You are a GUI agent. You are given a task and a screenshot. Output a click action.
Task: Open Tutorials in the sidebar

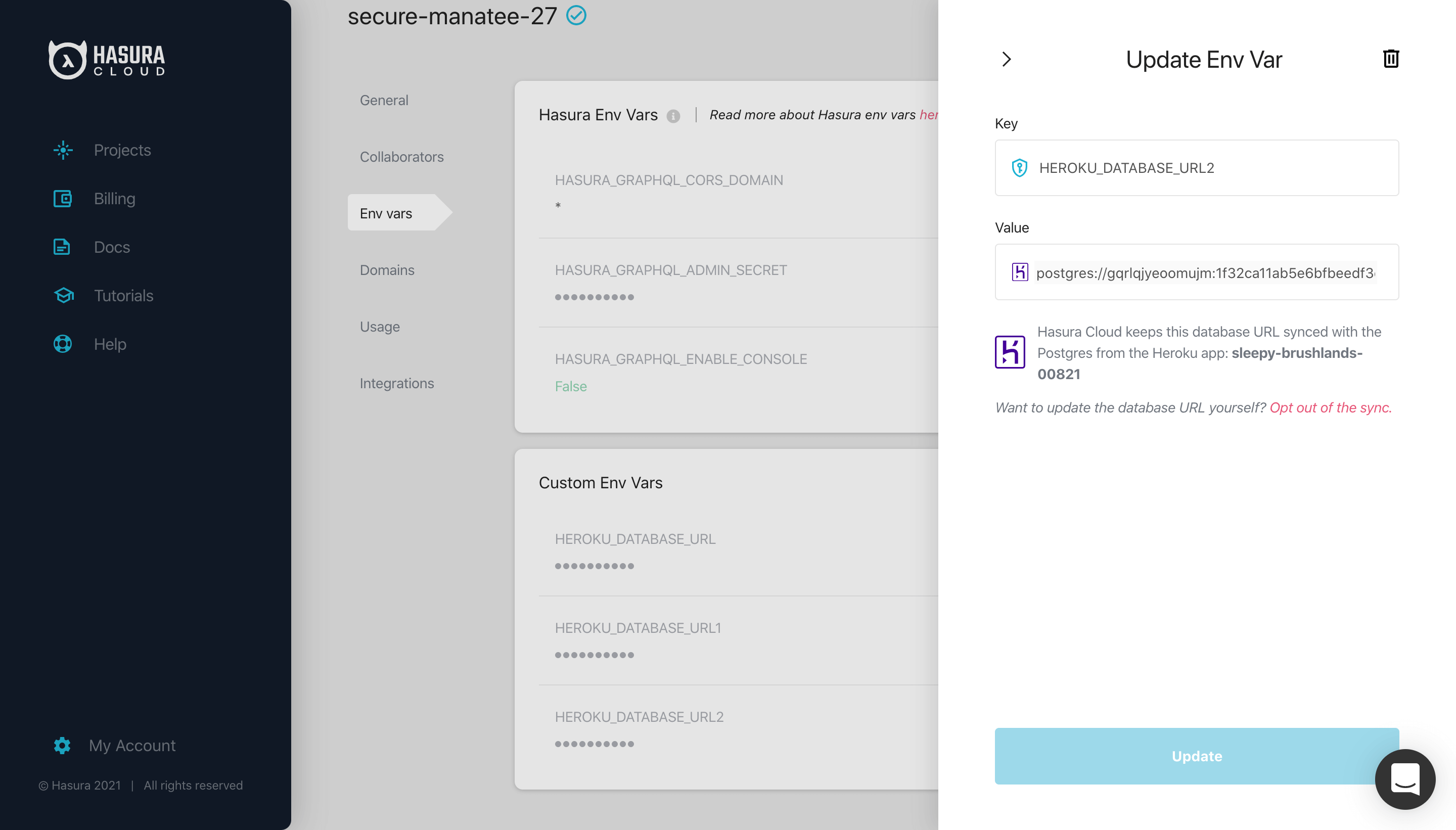[123, 295]
